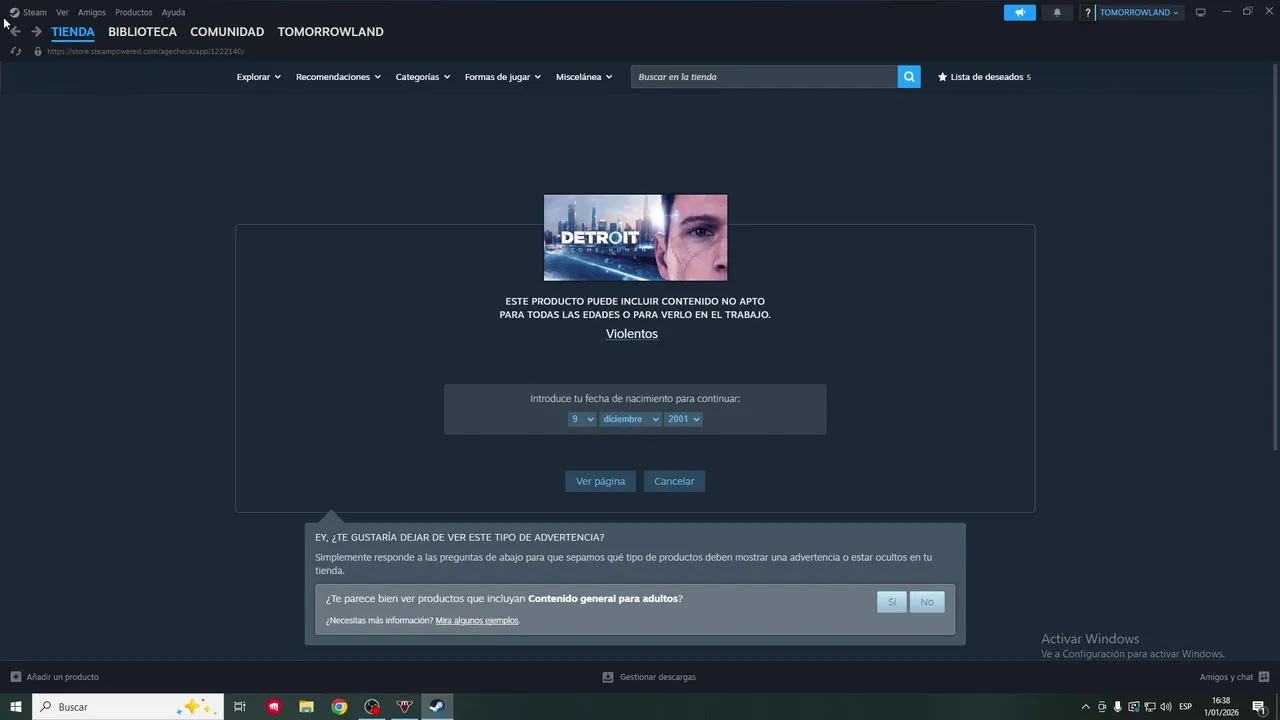Image resolution: width=1280 pixels, height=720 pixels.
Task: Switch to the BIBLIOTECA tab
Action: 142,32
